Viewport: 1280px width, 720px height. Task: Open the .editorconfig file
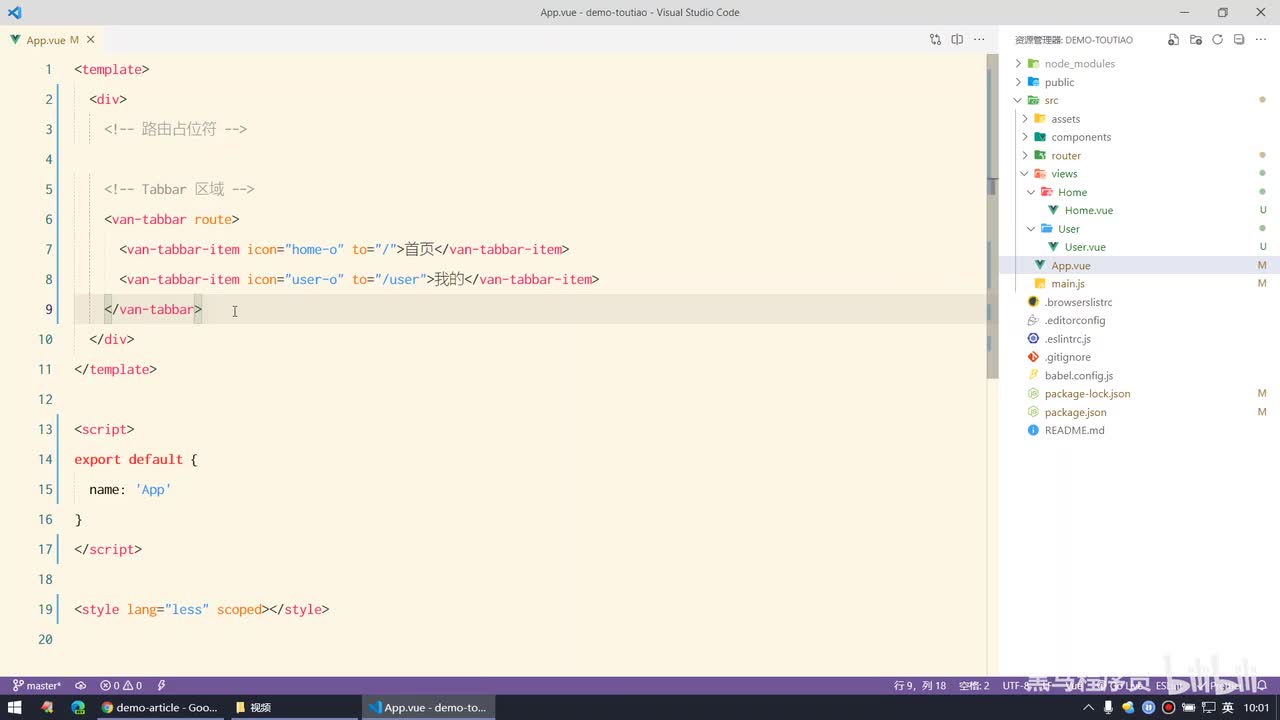pos(1075,320)
